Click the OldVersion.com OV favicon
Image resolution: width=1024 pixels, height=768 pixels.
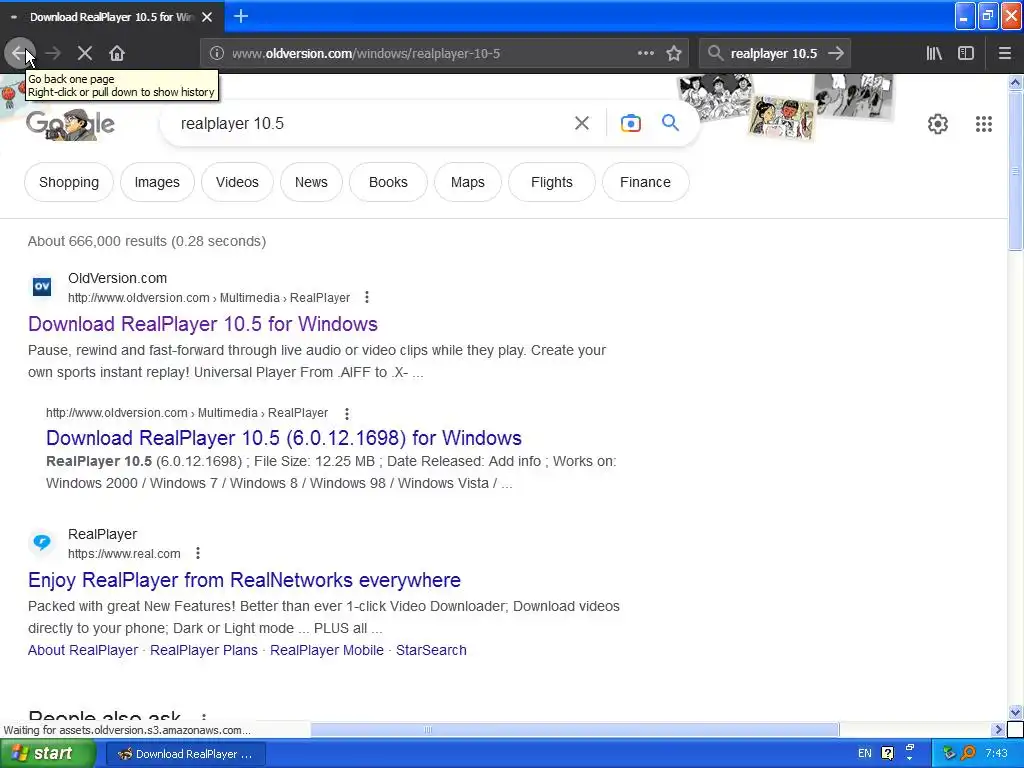pos(42,286)
